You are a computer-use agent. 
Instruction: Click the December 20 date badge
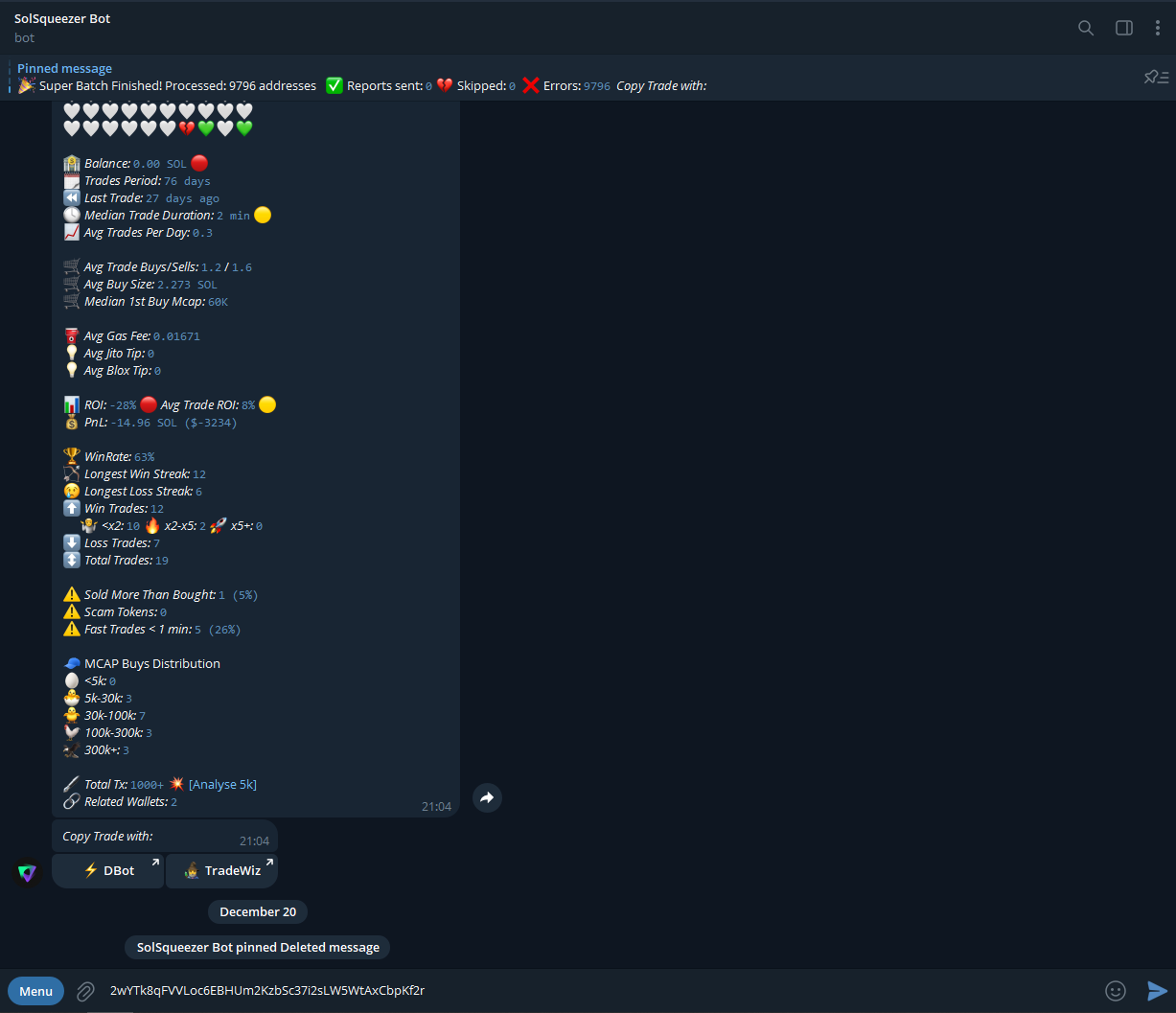point(258,911)
